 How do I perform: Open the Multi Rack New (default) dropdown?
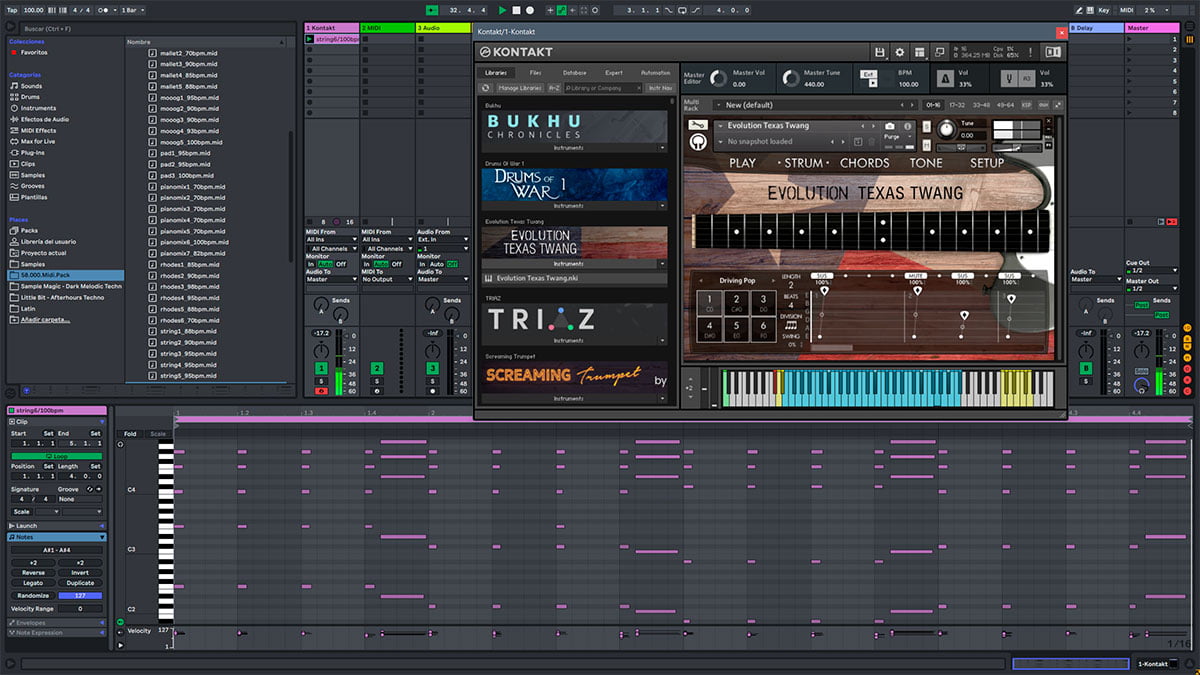point(815,105)
